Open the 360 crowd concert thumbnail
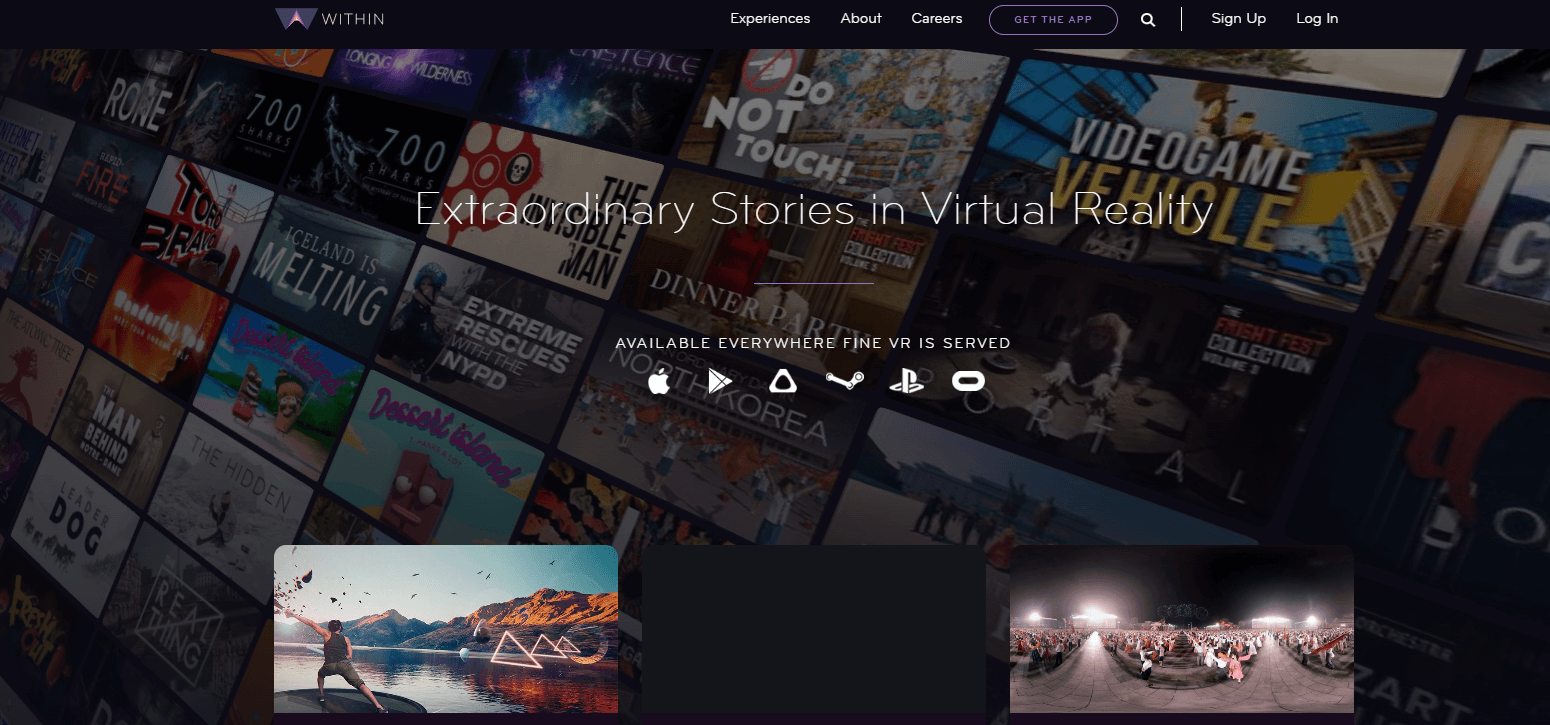The width and height of the screenshot is (1550, 725). pos(1182,629)
